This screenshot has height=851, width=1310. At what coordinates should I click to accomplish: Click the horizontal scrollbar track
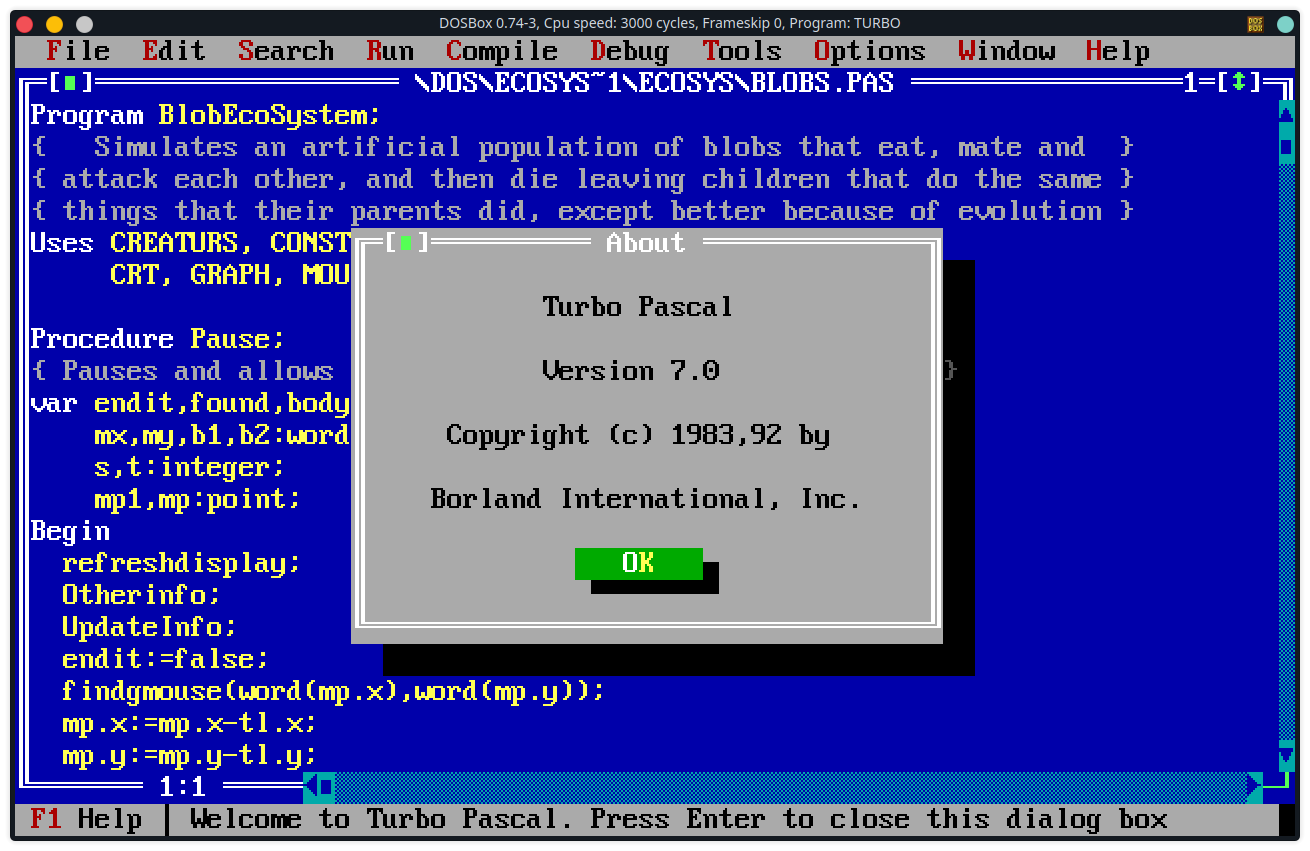pyautogui.click(x=790, y=787)
